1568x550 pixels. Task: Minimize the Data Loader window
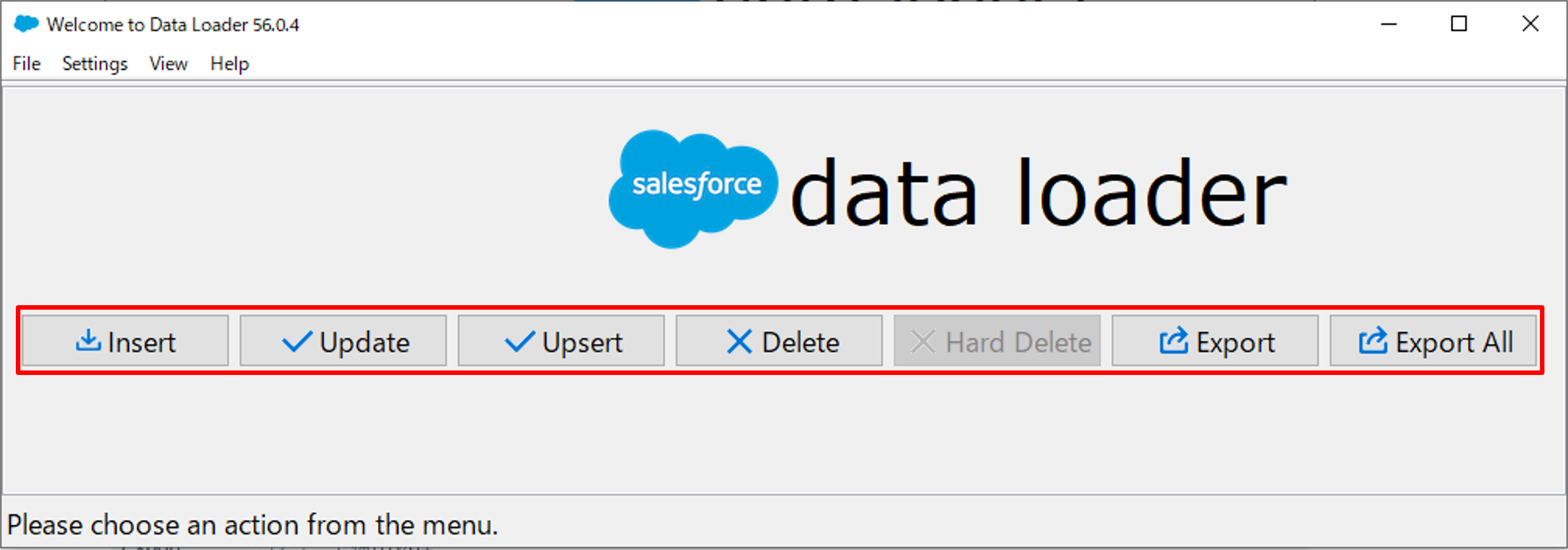click(1389, 24)
